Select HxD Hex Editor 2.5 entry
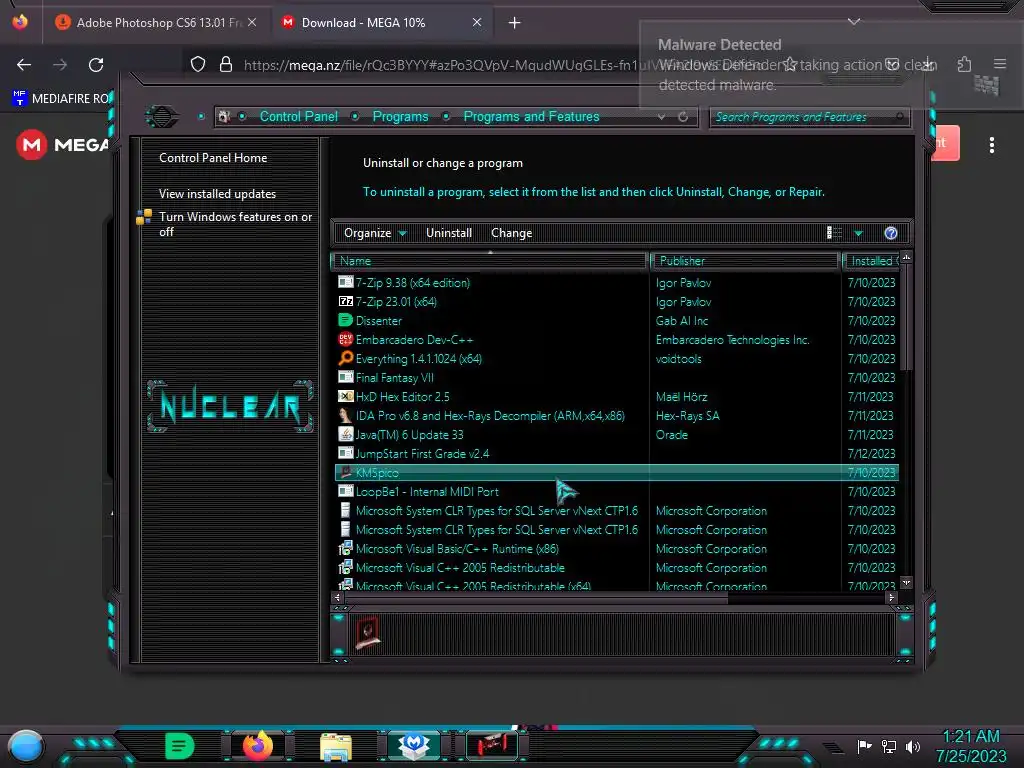Image resolution: width=1024 pixels, height=768 pixels. click(x=617, y=396)
